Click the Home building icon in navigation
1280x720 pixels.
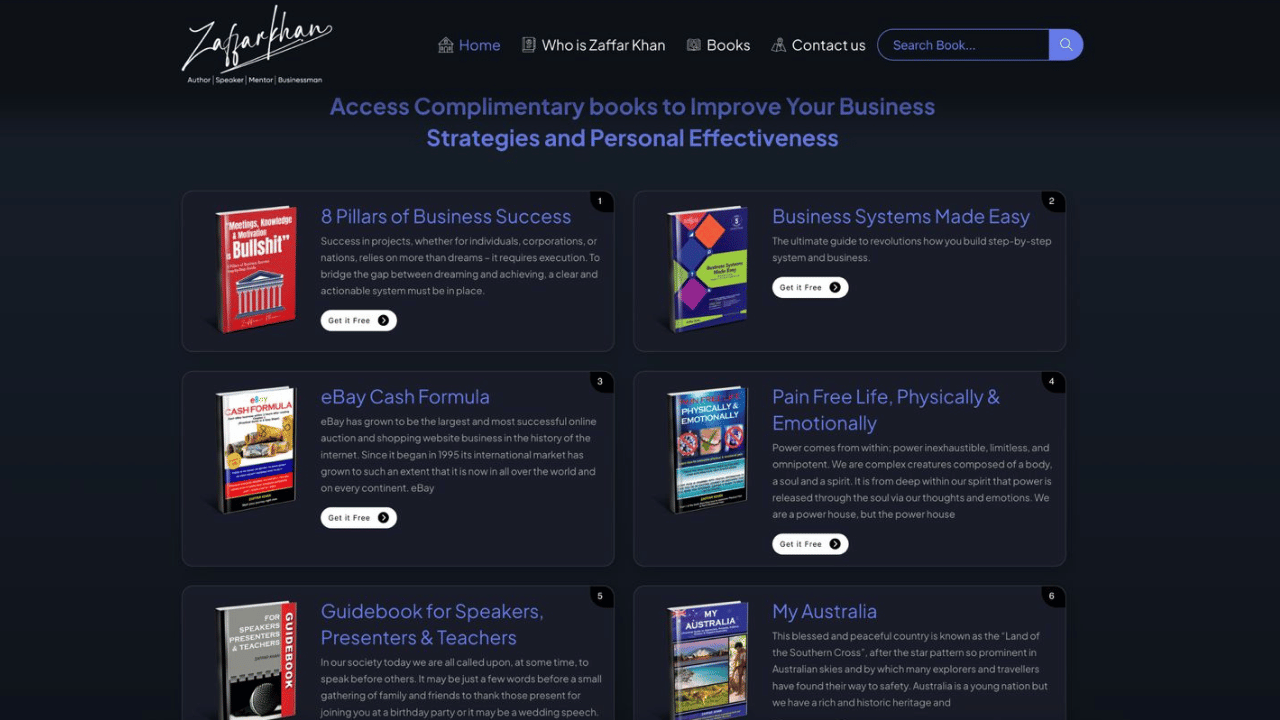tap(446, 45)
